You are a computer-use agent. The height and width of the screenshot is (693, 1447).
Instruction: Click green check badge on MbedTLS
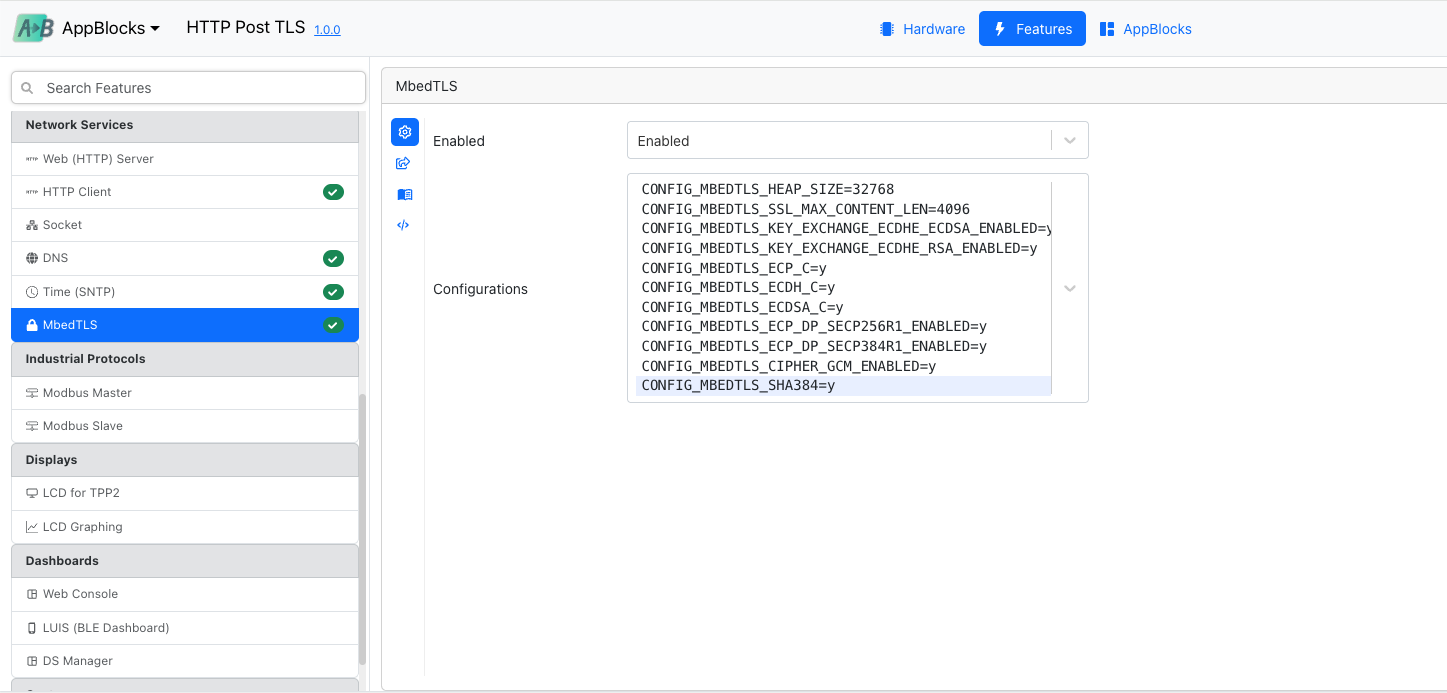coord(333,325)
